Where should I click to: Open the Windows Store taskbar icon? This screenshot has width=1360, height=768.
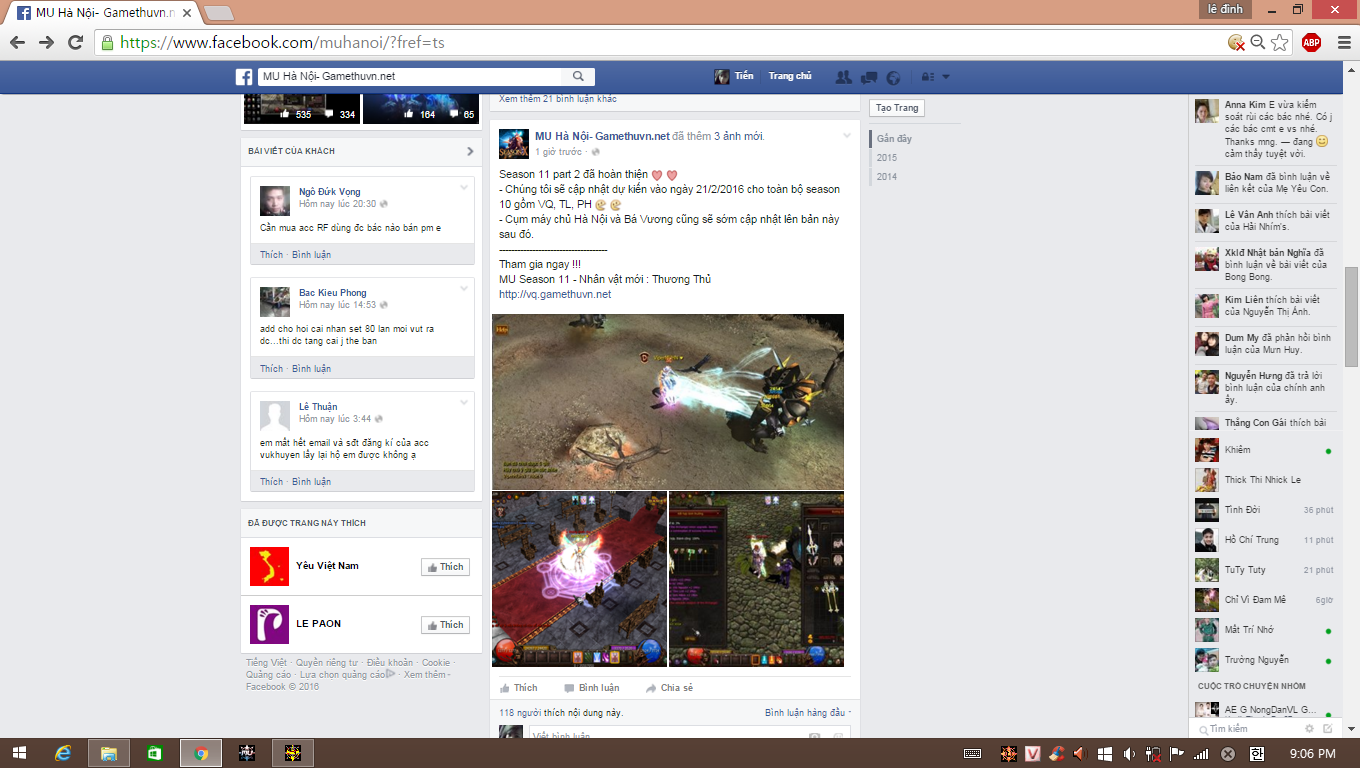coord(155,753)
